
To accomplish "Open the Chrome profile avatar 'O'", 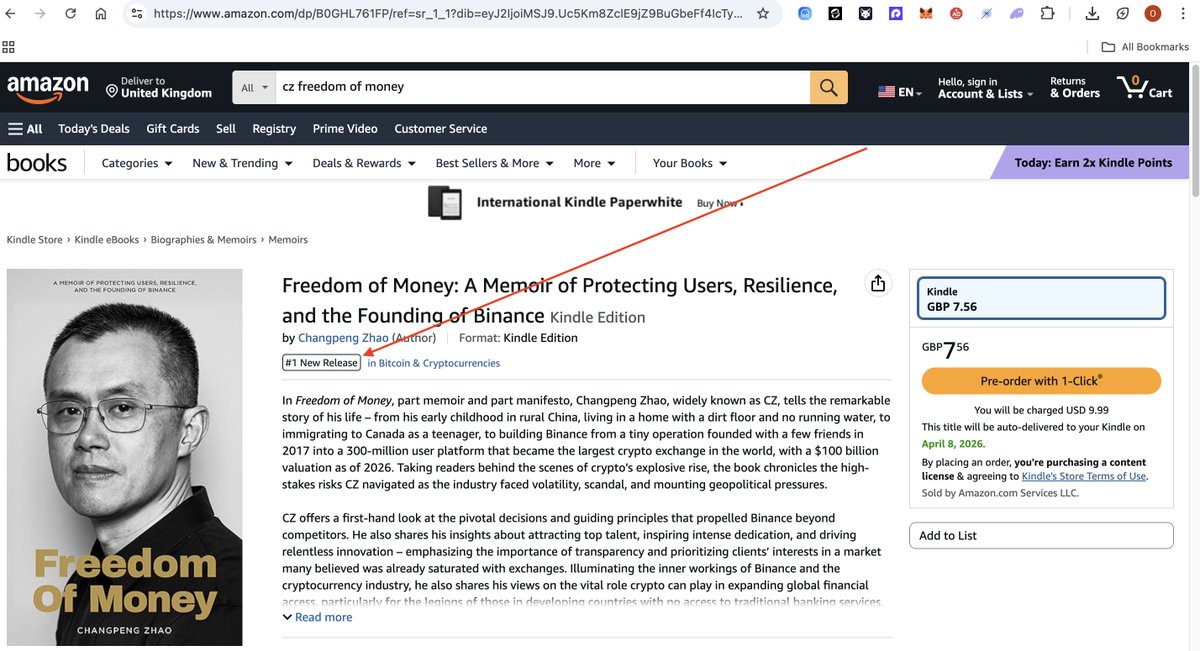I will point(1152,14).
